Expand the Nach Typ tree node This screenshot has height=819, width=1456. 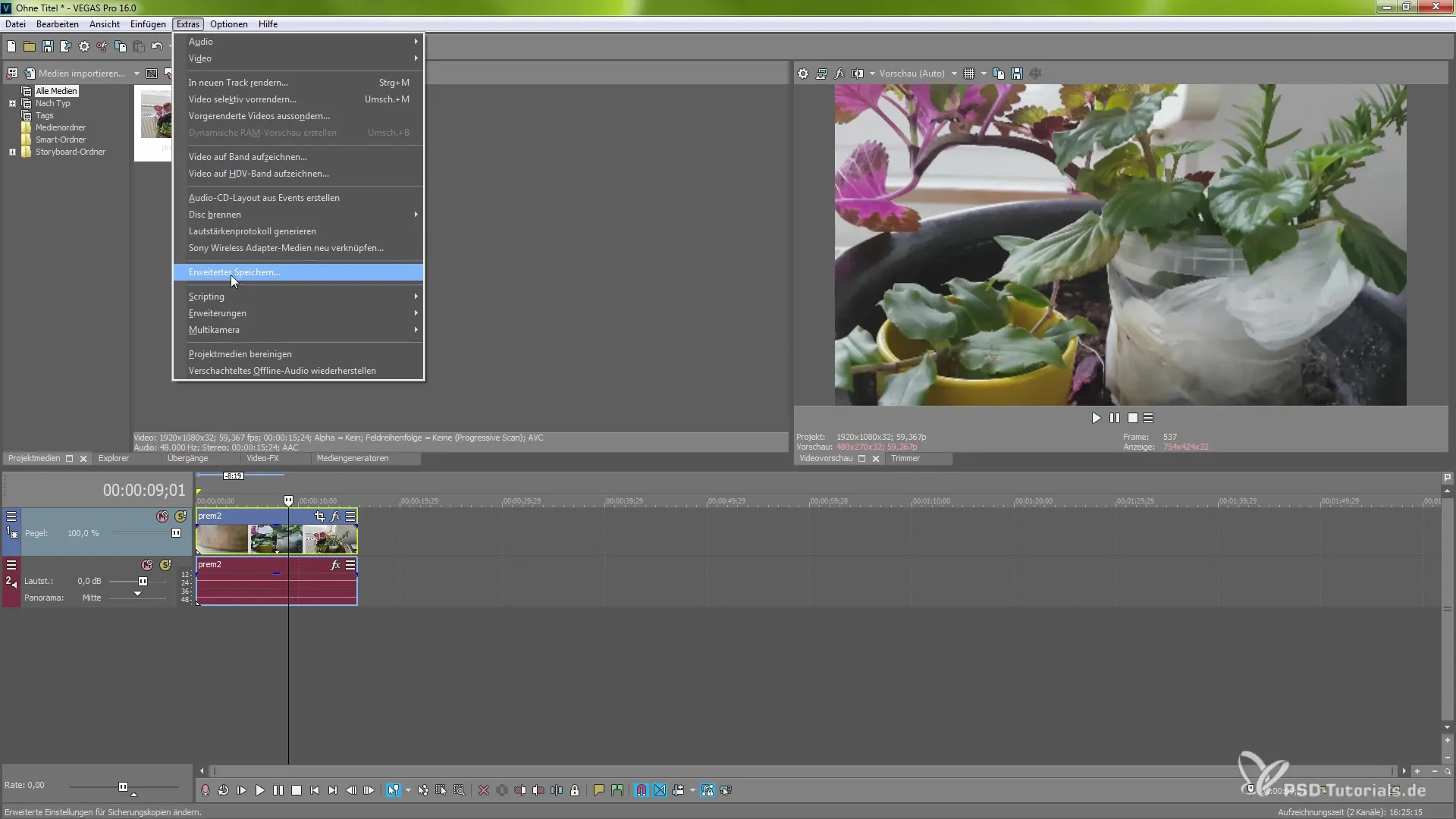click(x=12, y=103)
